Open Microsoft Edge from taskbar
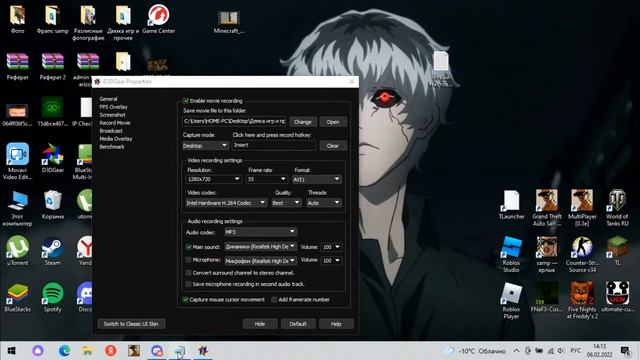 click(x=64, y=351)
